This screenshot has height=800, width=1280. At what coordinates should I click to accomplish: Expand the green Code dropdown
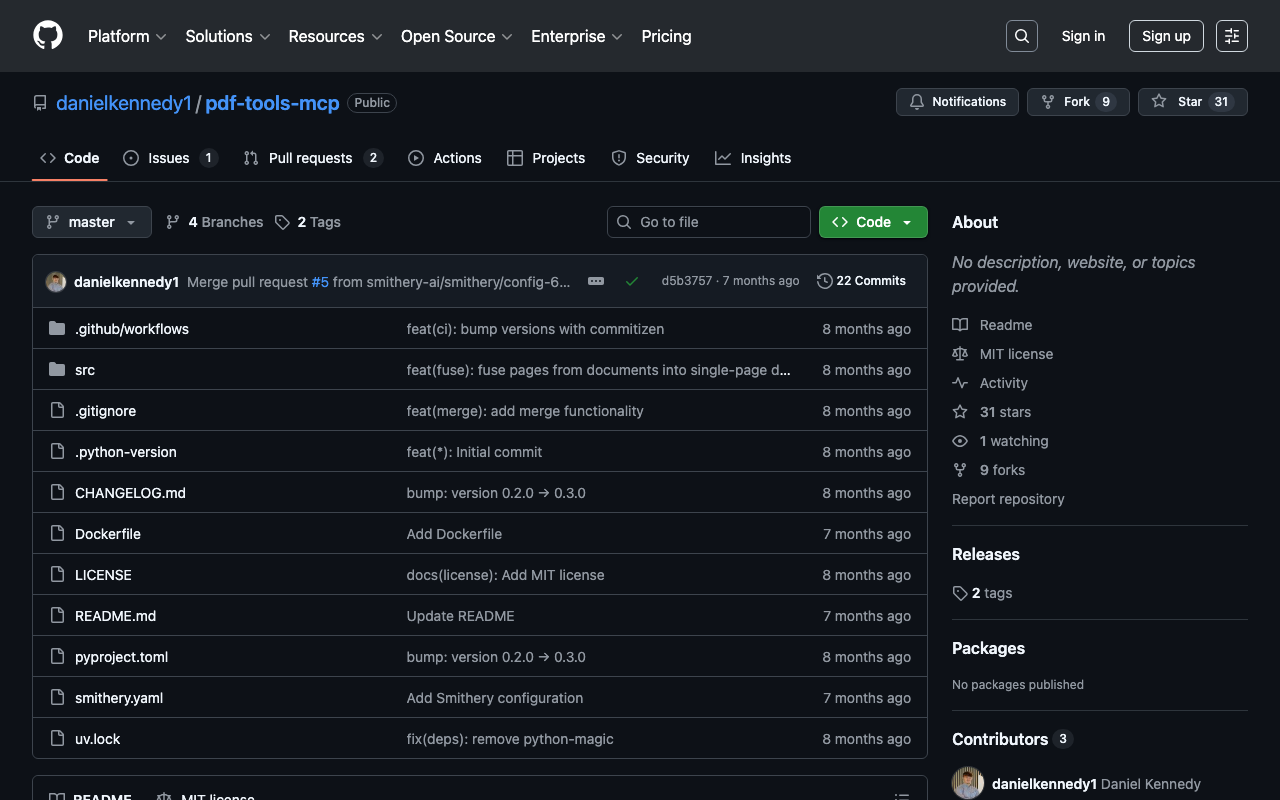873,222
